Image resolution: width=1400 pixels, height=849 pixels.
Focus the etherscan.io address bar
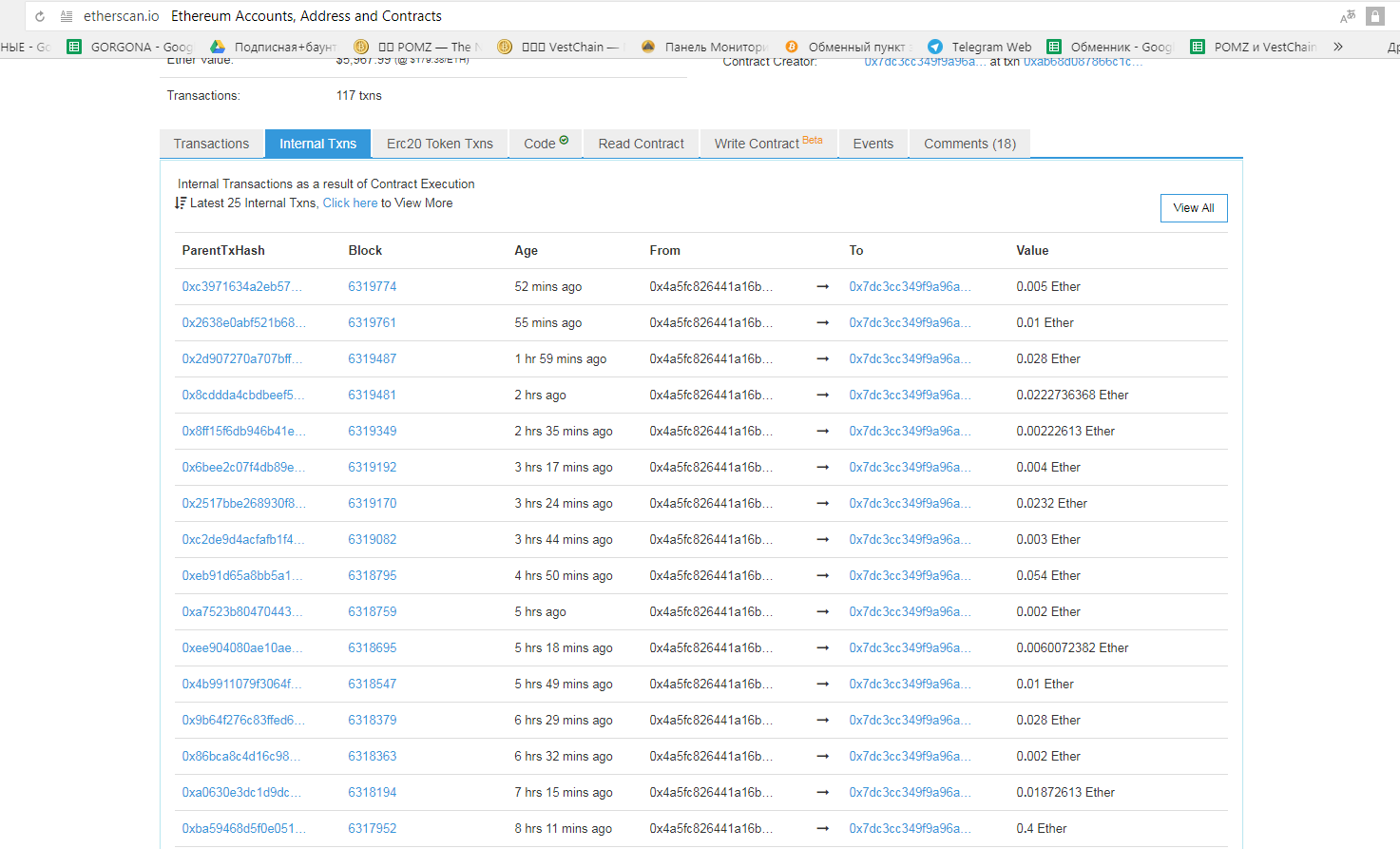703,16
